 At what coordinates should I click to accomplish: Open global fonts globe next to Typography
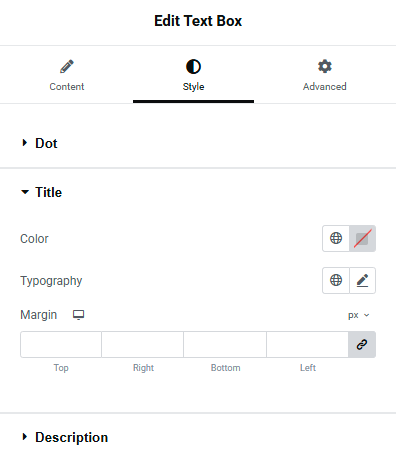336,280
